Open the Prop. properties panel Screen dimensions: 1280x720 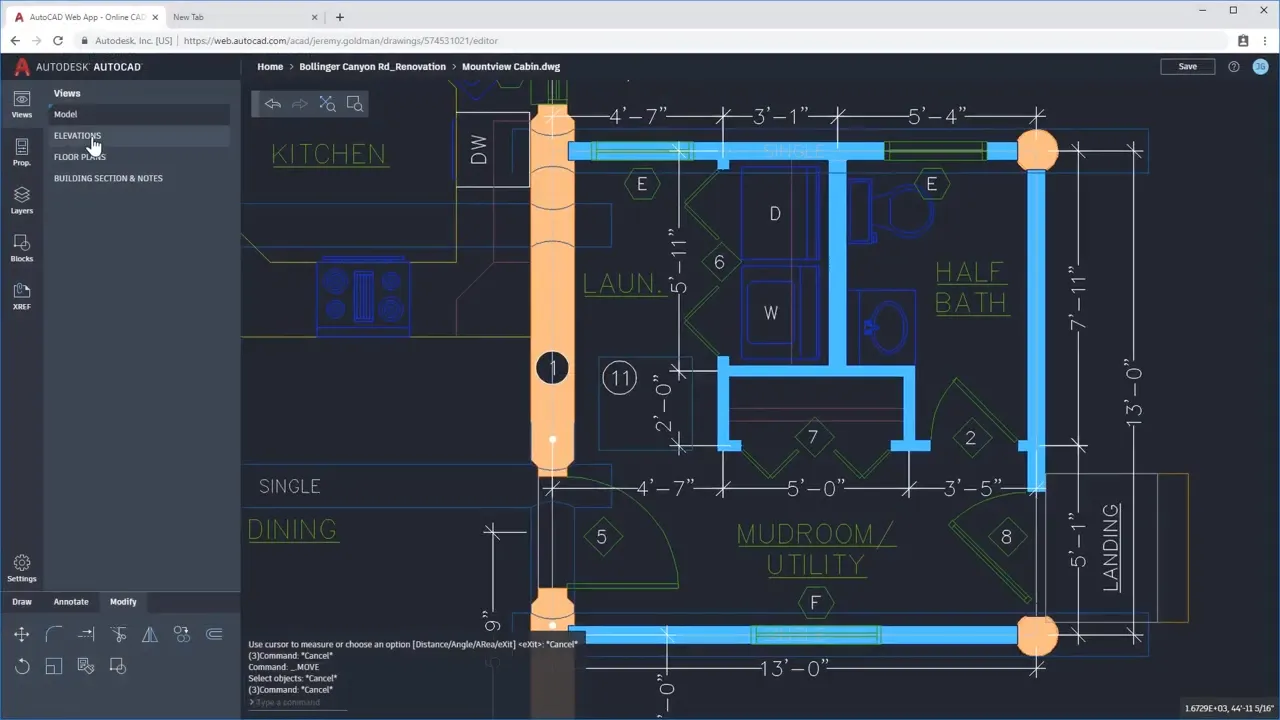pos(21,152)
